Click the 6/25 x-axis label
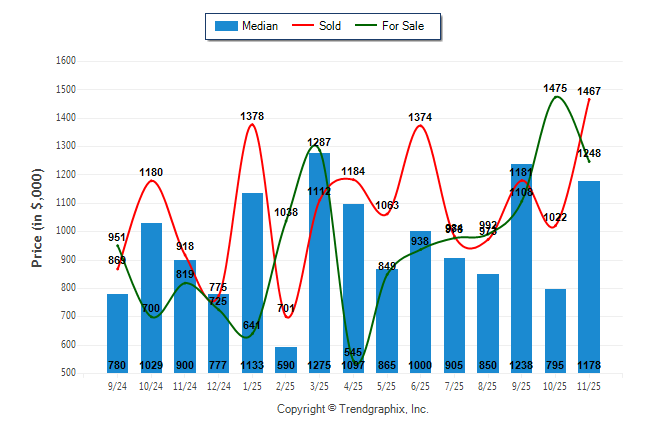The image size is (646, 434). (x=421, y=385)
